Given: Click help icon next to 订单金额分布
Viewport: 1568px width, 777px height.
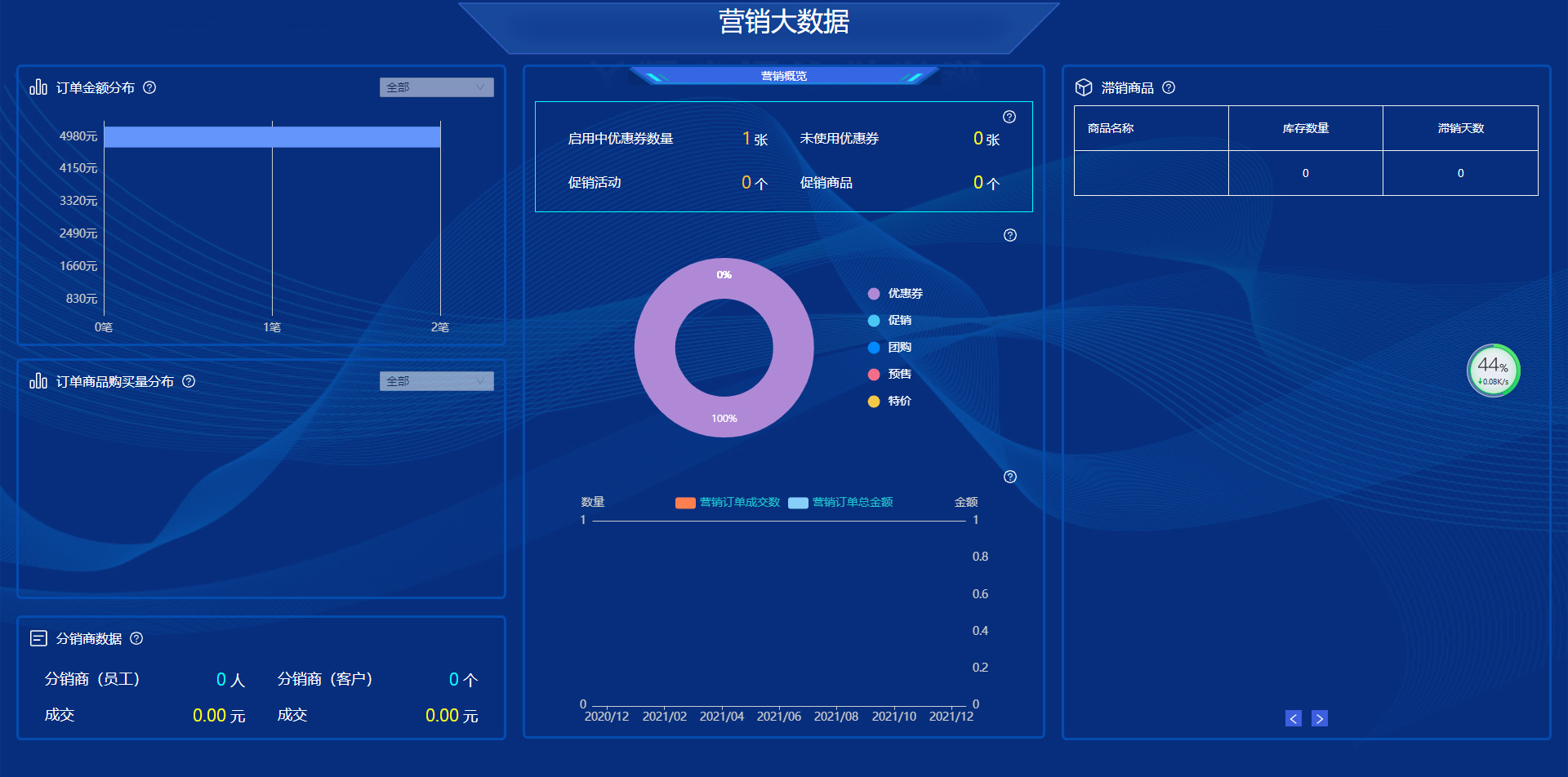Looking at the screenshot, I should point(149,87).
